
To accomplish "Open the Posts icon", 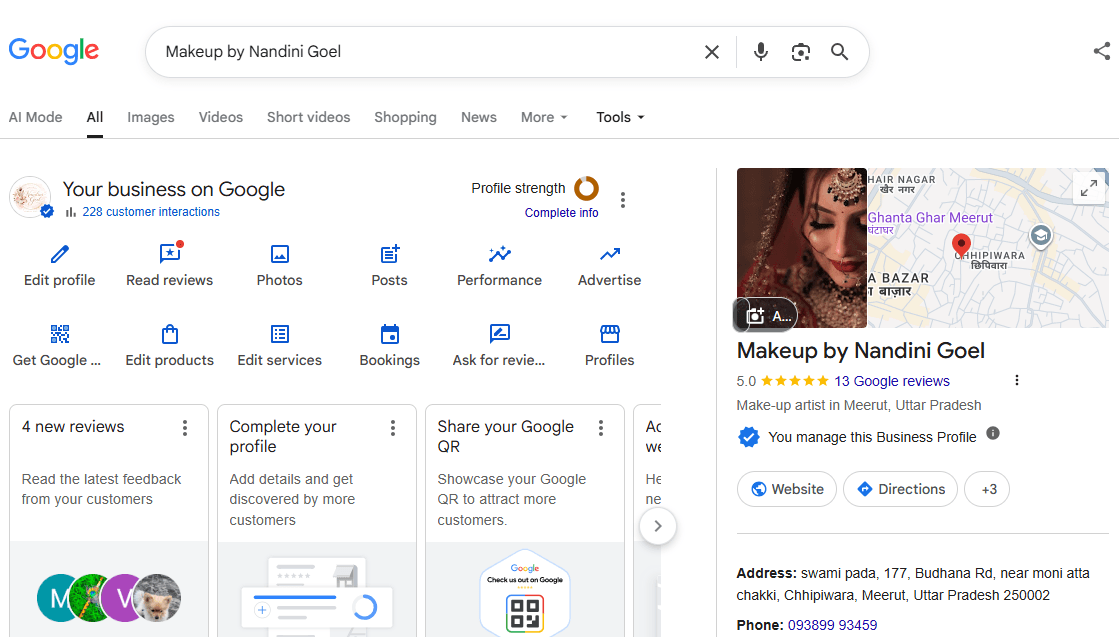I will point(390,254).
